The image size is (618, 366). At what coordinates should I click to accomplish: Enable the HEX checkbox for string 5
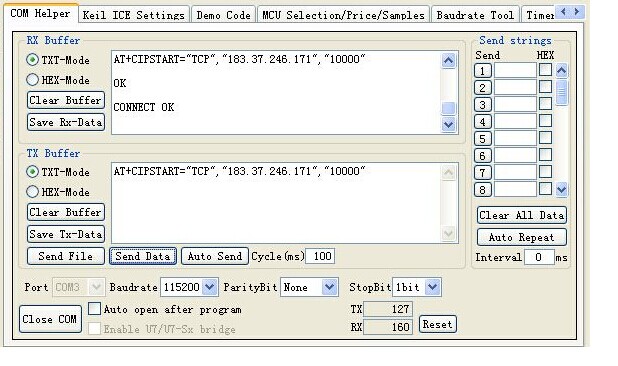tap(545, 137)
